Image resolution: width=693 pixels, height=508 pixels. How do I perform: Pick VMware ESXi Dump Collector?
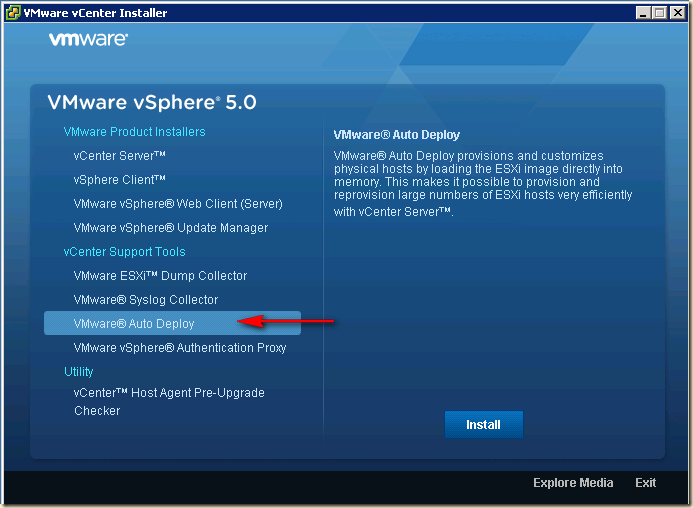(x=160, y=276)
